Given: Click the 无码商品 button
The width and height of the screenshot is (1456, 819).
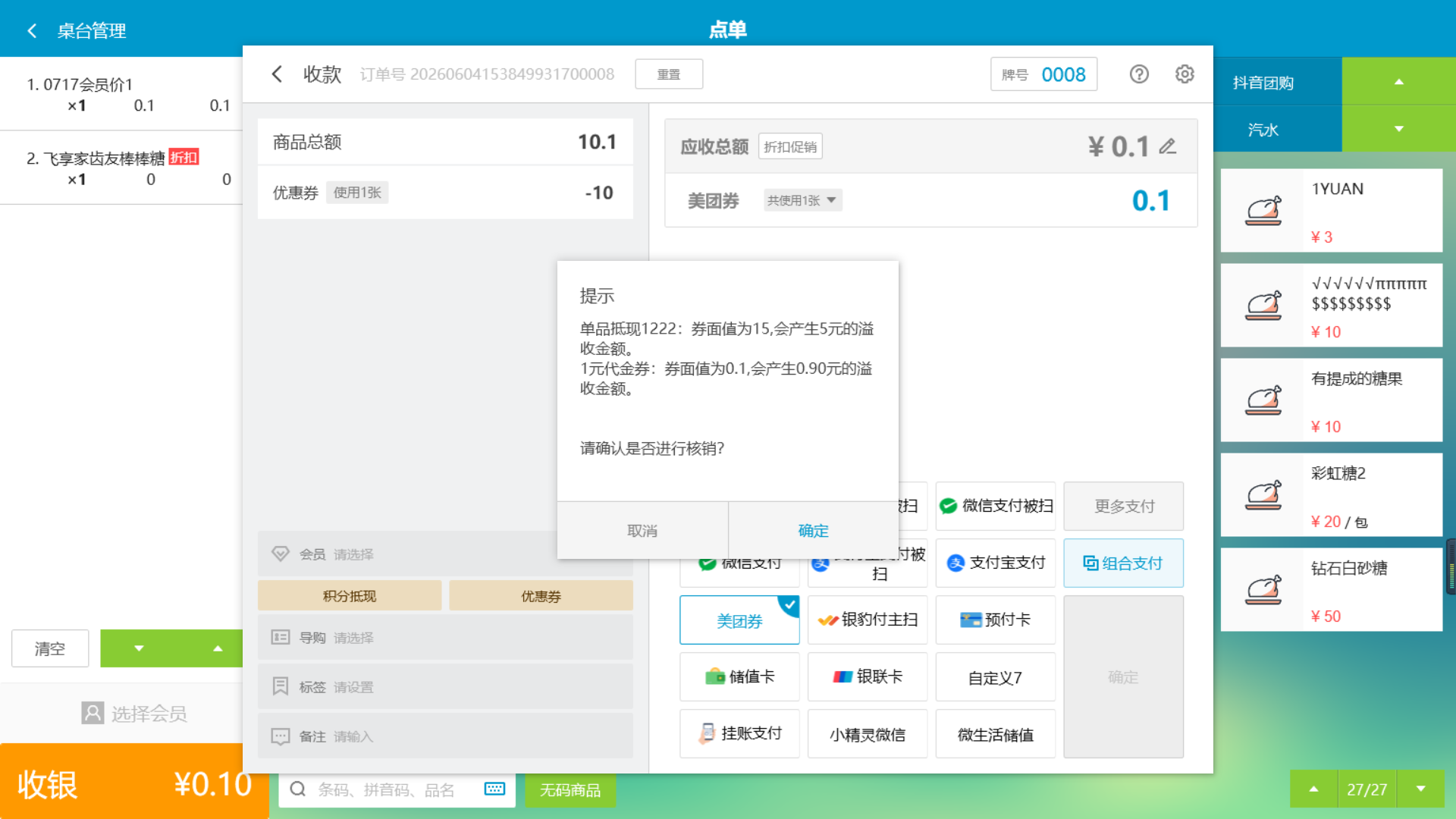Looking at the screenshot, I should [570, 789].
